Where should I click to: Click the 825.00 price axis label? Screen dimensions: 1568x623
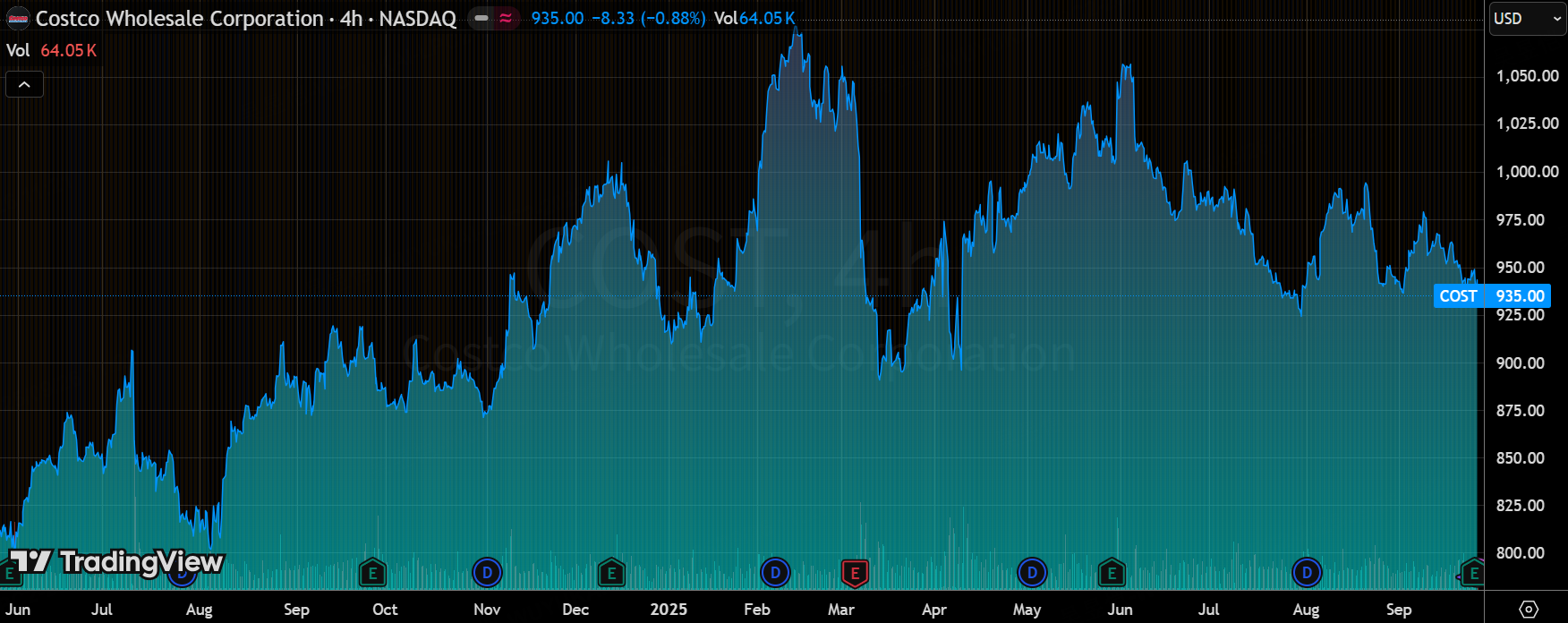coord(1520,506)
